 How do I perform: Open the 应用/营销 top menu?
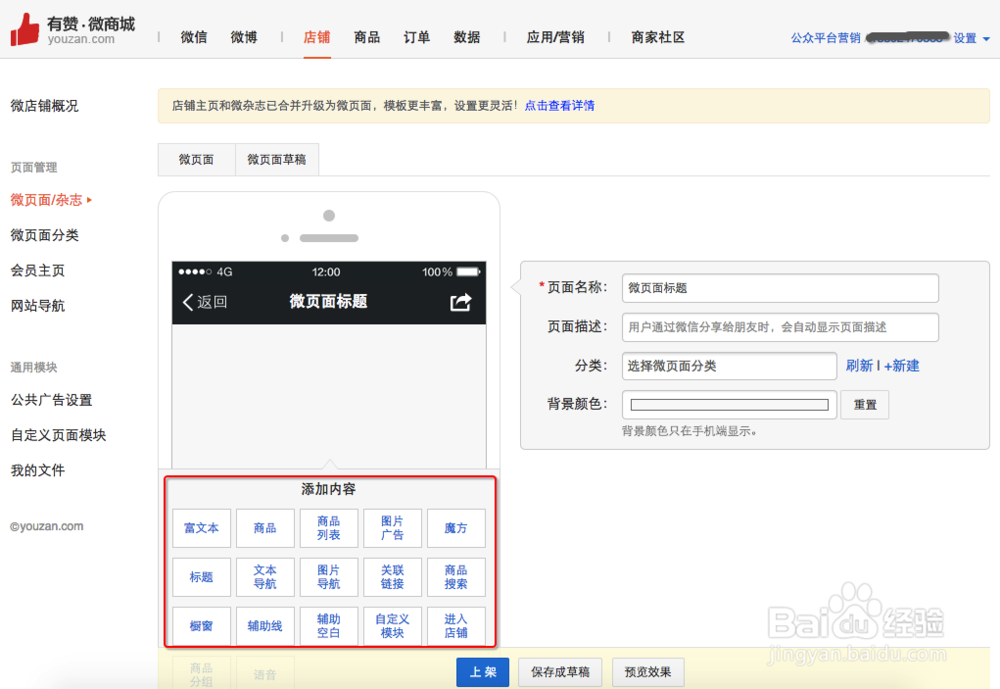pyautogui.click(x=555, y=37)
